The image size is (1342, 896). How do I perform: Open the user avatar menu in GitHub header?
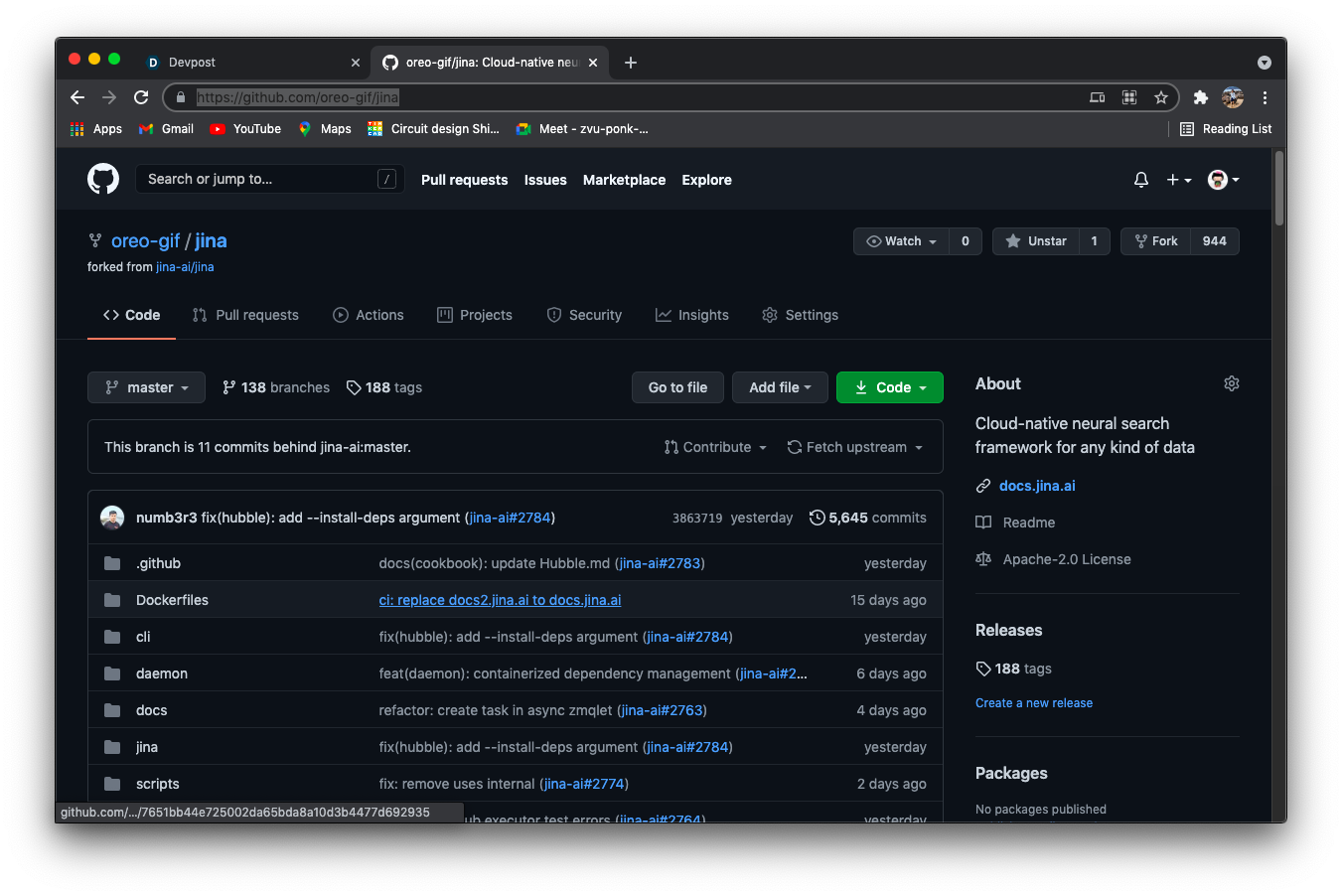(x=1223, y=180)
